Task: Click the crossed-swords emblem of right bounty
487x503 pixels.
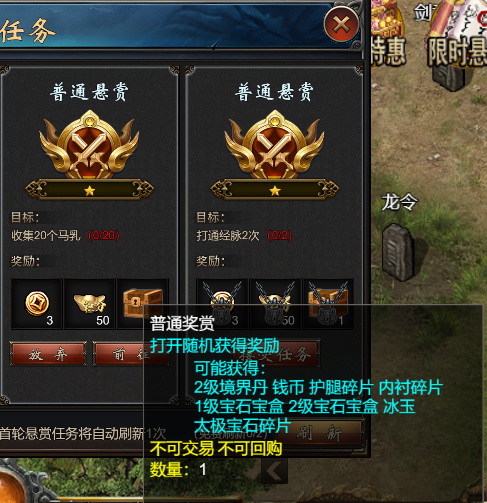Action: coord(274,145)
